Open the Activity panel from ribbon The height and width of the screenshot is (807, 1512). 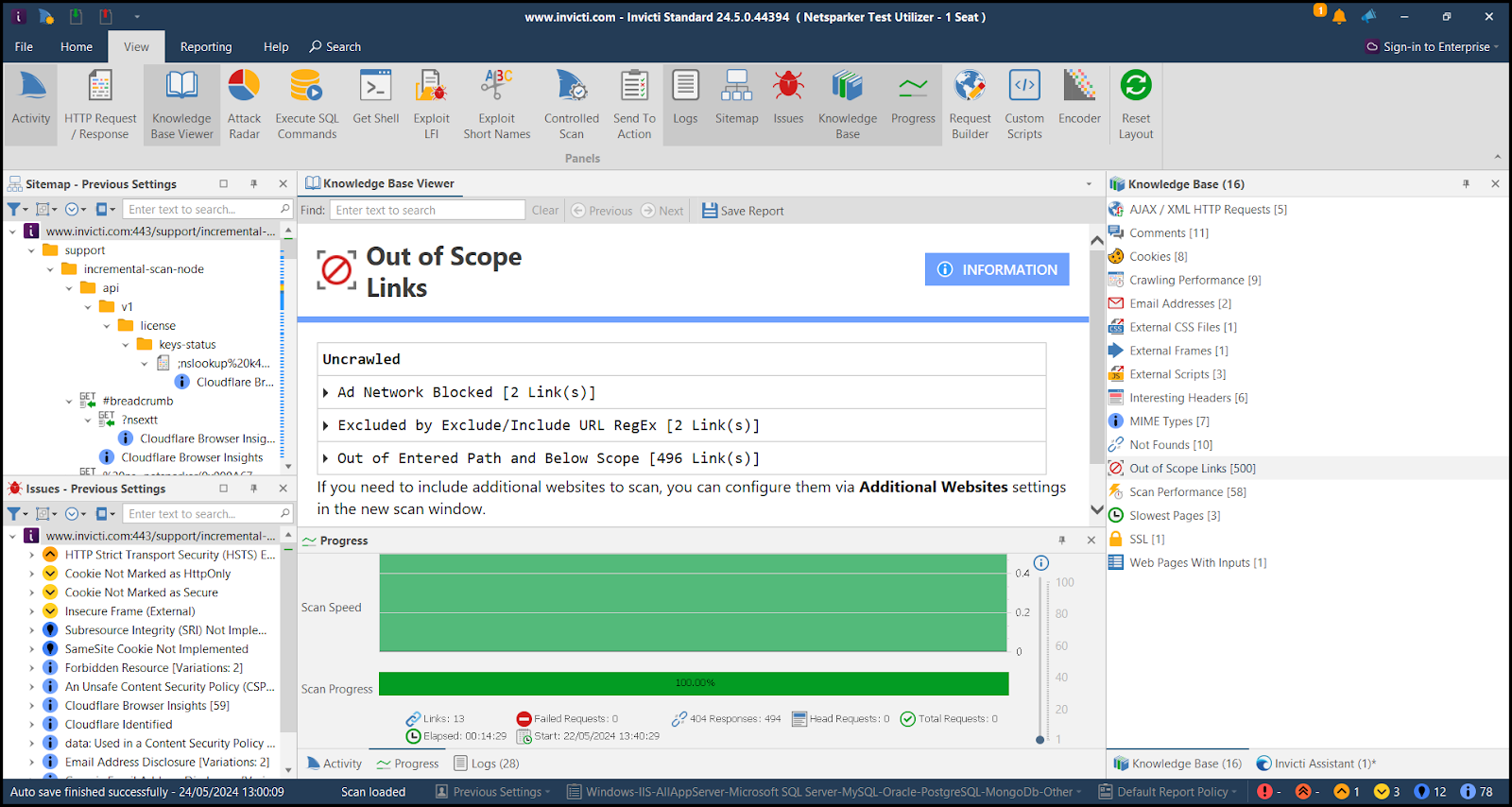coord(31,104)
